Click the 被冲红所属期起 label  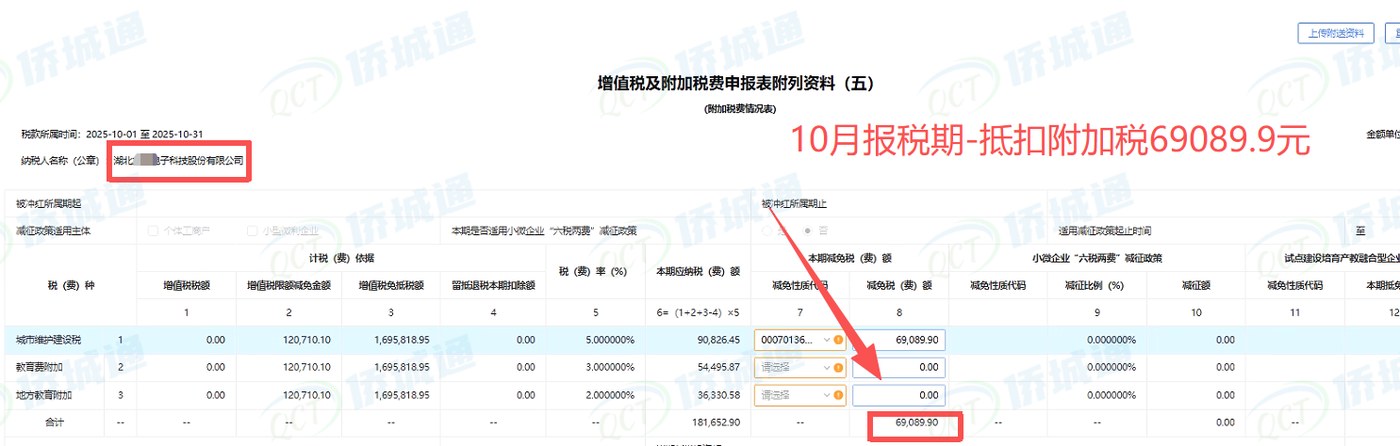47,204
